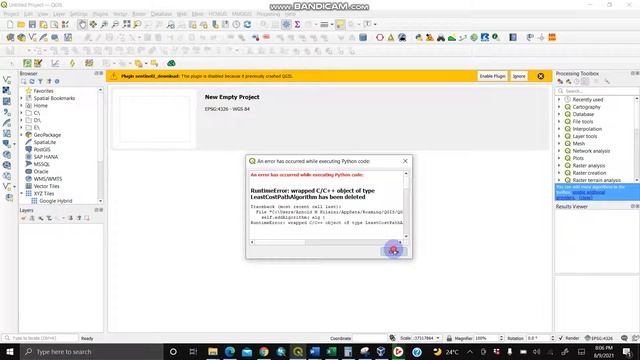This screenshot has width=640, height=360.
Task: Toggle the Render checkbox in status bar
Action: tap(561, 338)
